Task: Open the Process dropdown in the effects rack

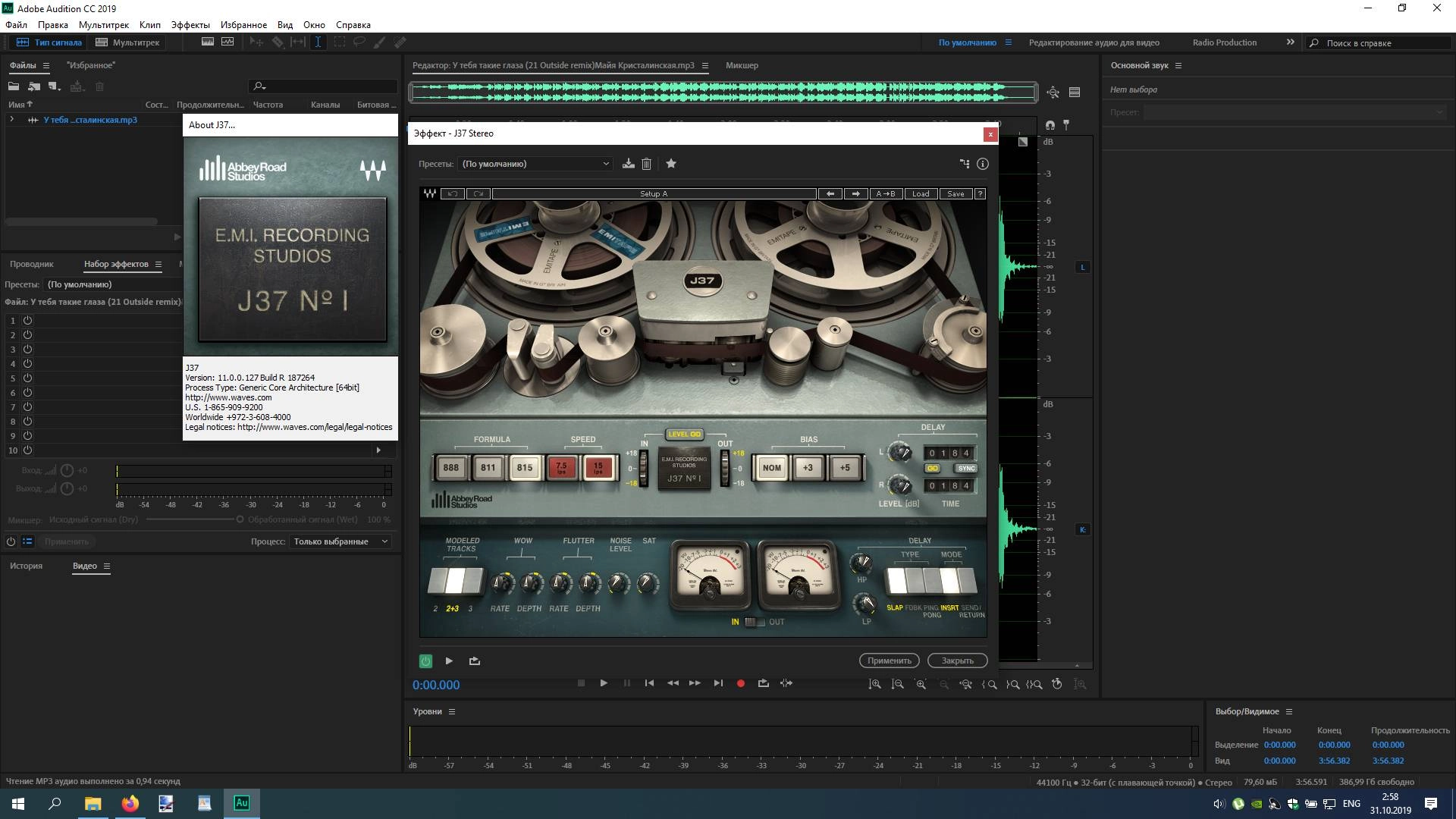Action: click(x=340, y=541)
